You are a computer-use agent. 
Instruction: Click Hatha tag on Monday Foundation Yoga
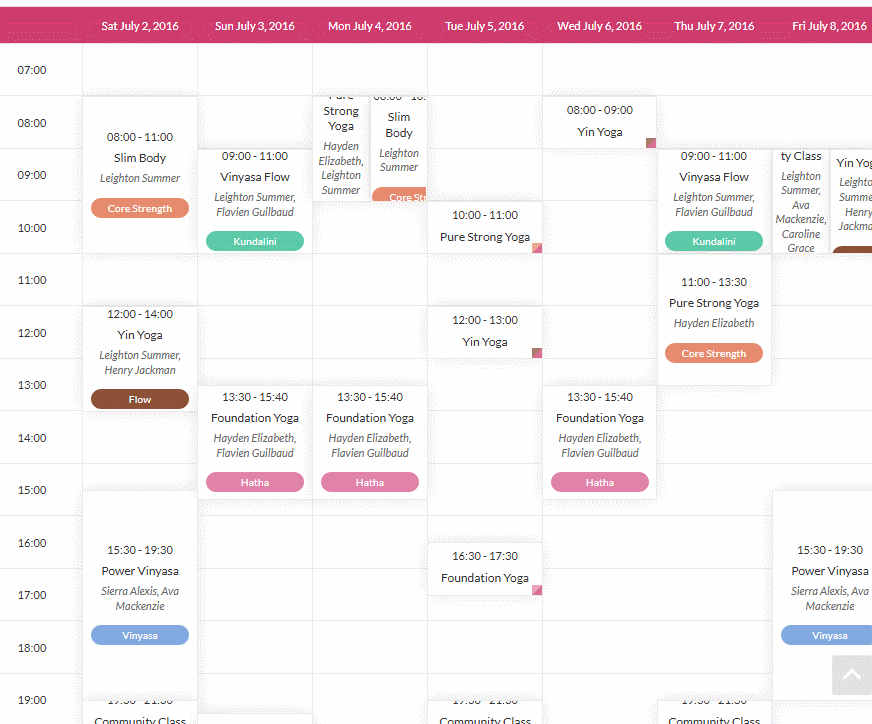point(370,482)
